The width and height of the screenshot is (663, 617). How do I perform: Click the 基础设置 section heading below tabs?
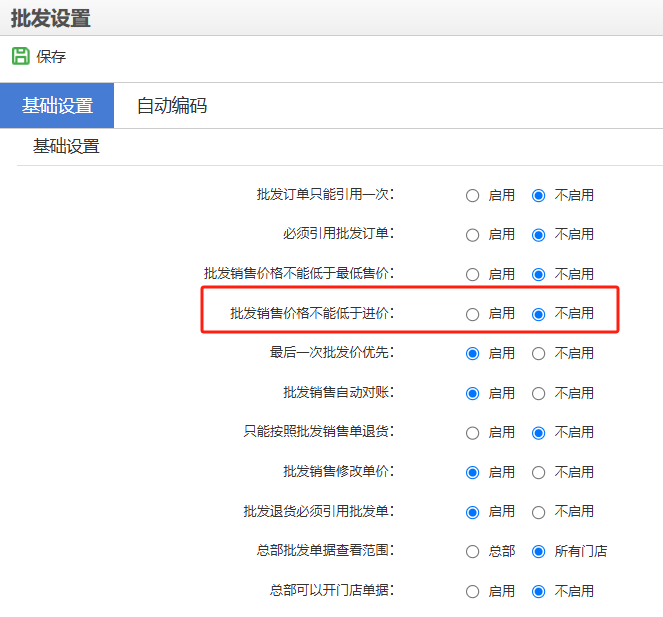[66, 146]
